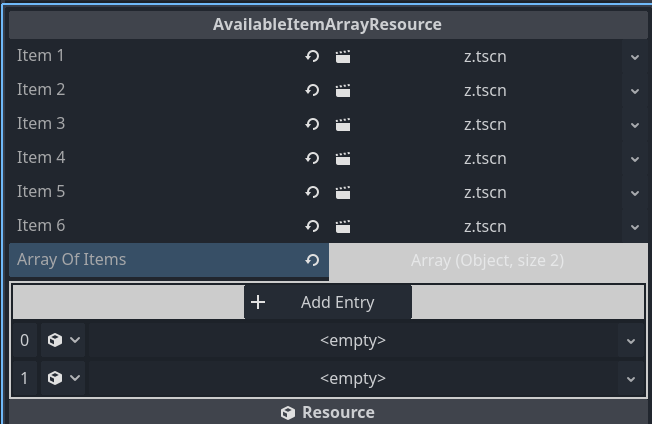
Task: Click the scene clapperboard icon for Item 2
Action: (x=343, y=91)
